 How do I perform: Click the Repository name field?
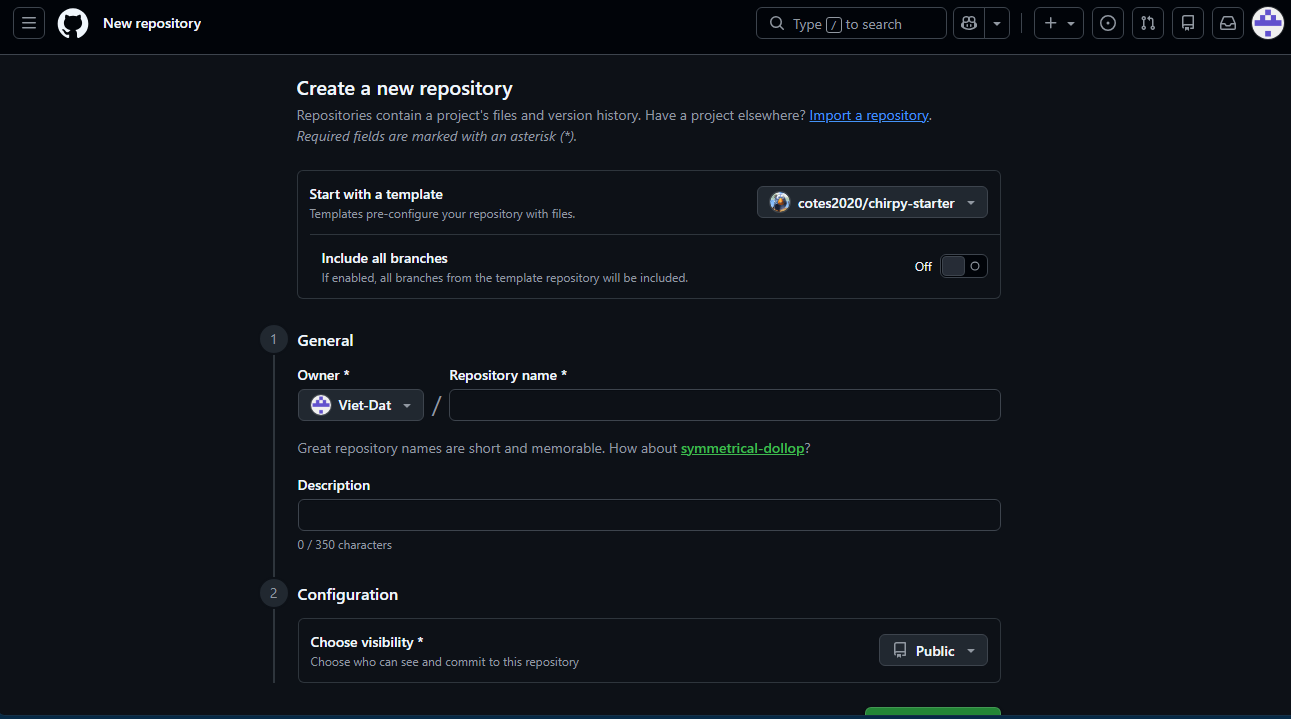pos(725,405)
